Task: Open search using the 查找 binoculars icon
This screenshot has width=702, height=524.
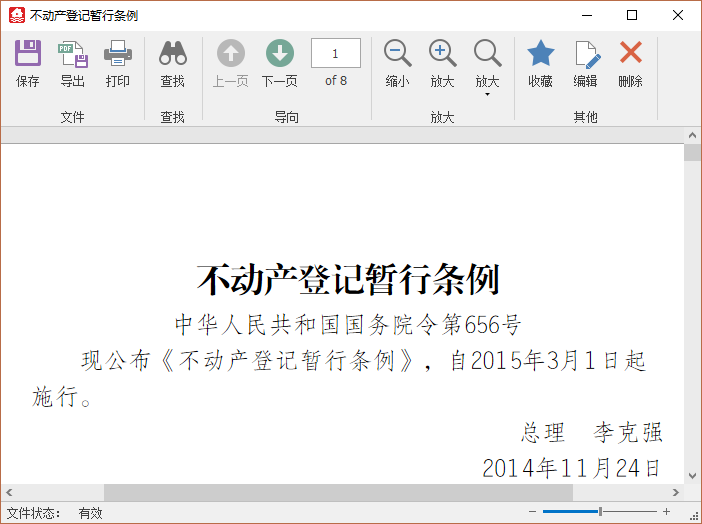Action: pos(172,53)
